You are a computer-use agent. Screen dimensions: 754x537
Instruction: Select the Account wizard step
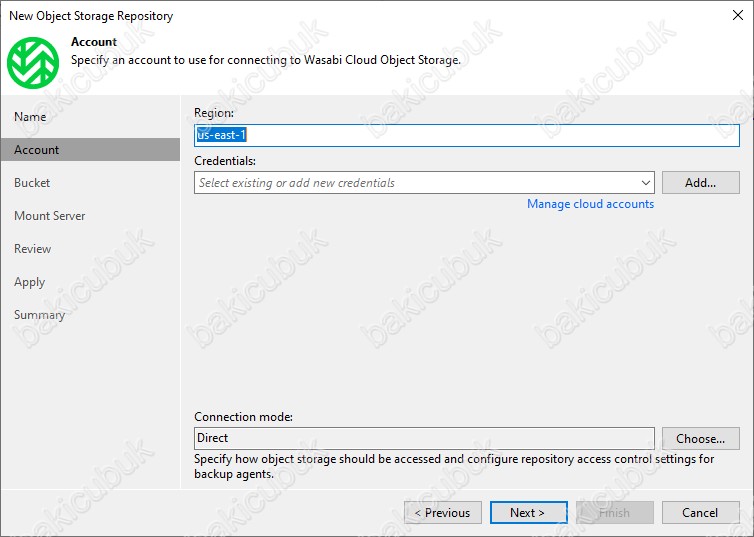90,150
